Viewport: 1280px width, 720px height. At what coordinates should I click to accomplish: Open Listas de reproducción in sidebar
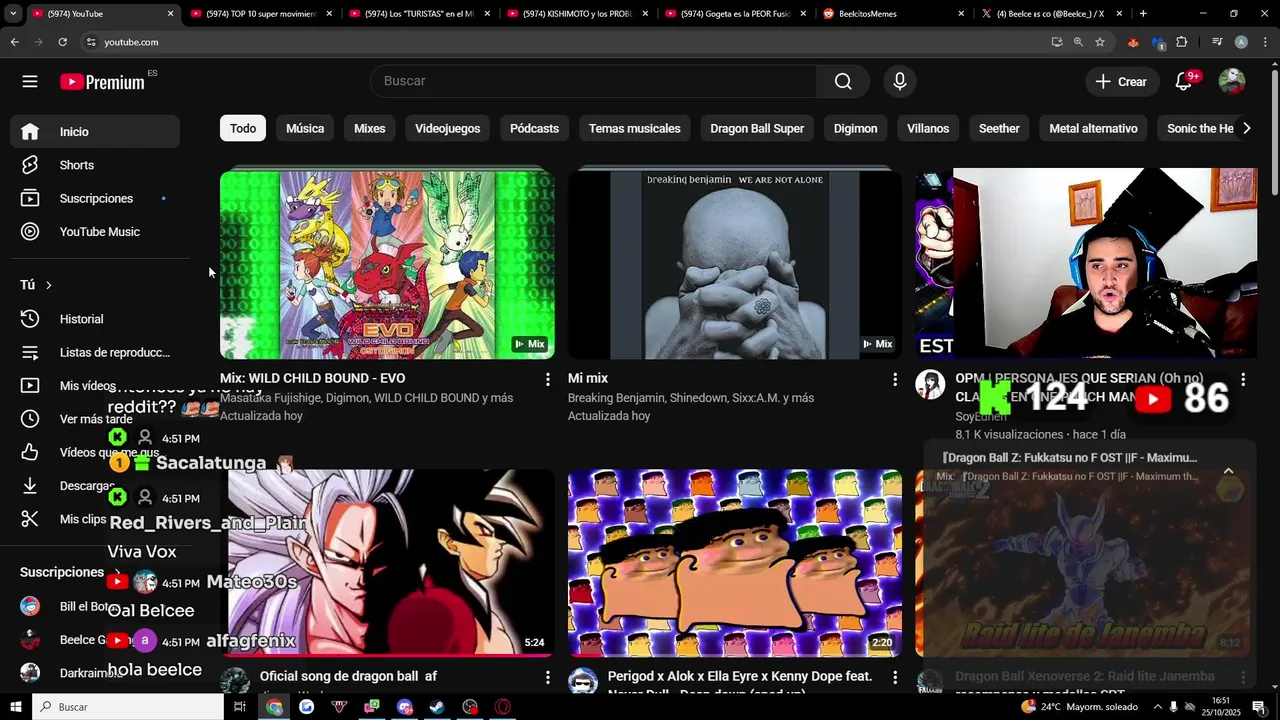click(95, 352)
